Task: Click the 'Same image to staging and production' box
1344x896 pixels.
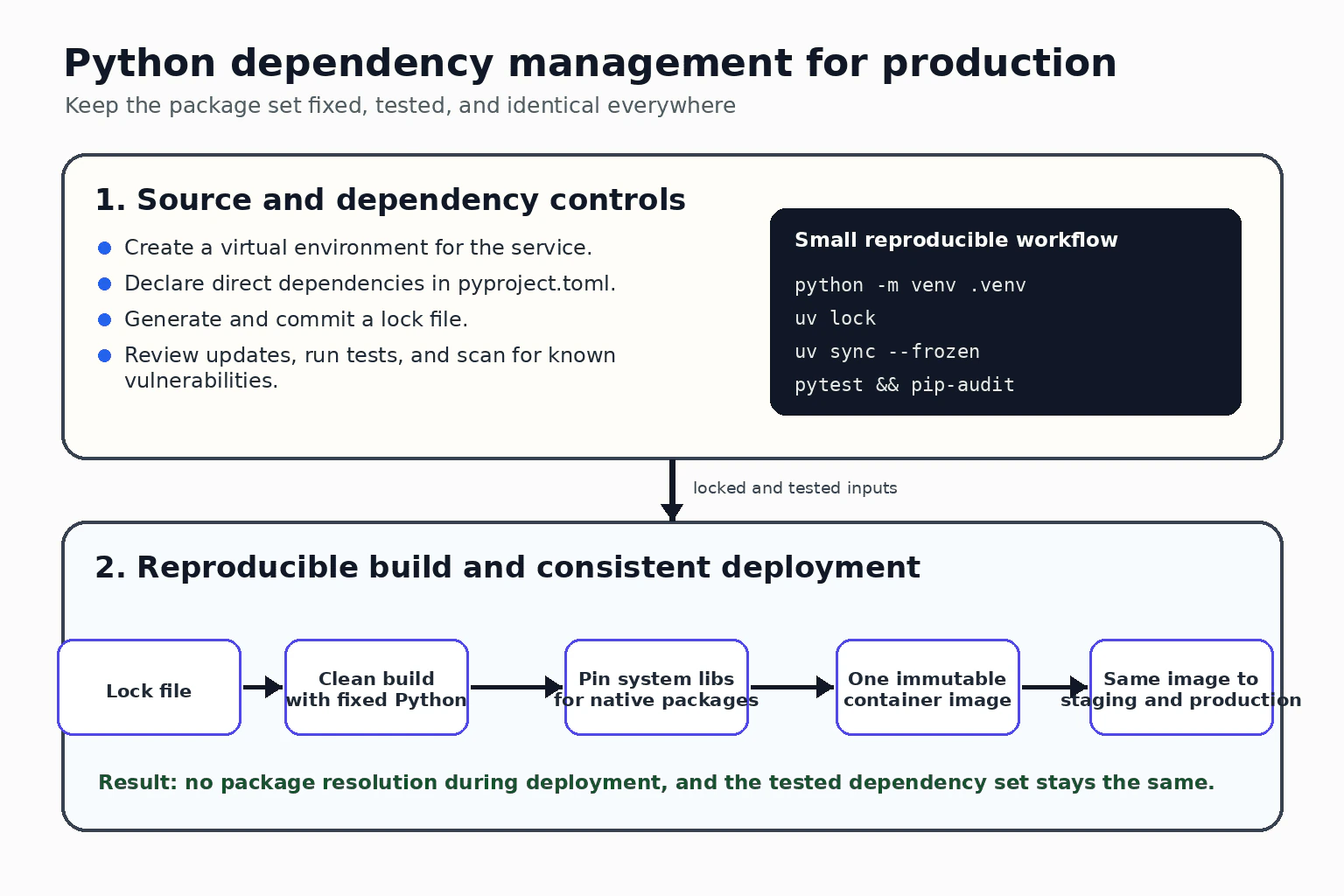Action: [1181, 688]
